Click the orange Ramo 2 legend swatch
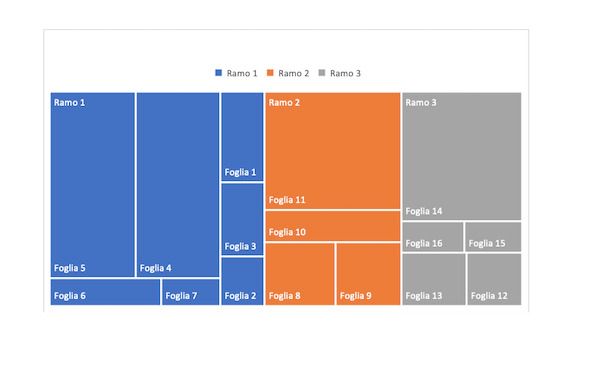The width and height of the screenshot is (610, 370). (270, 73)
